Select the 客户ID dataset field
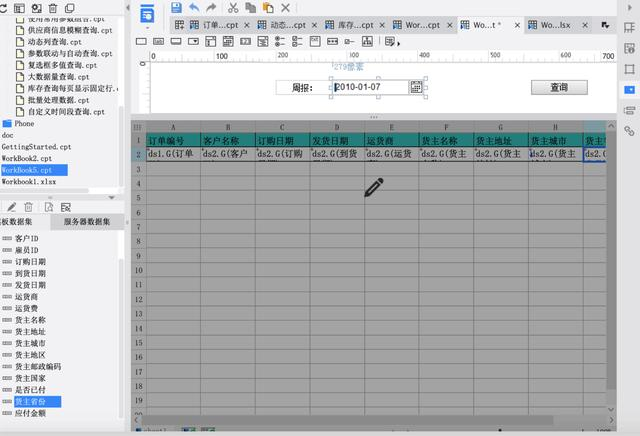 point(27,238)
